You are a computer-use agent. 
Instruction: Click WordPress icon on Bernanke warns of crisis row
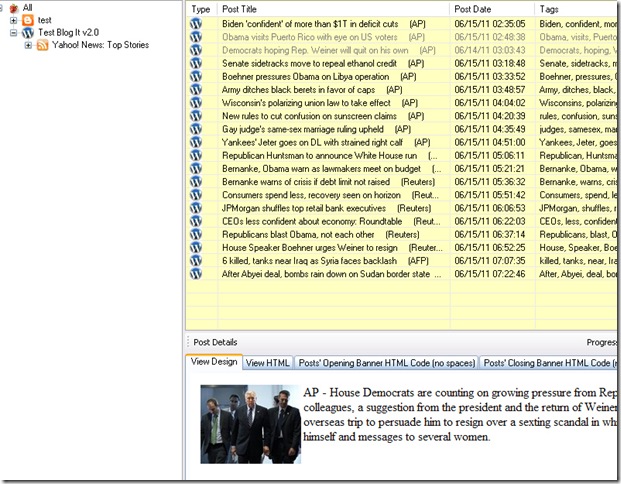[196, 181]
